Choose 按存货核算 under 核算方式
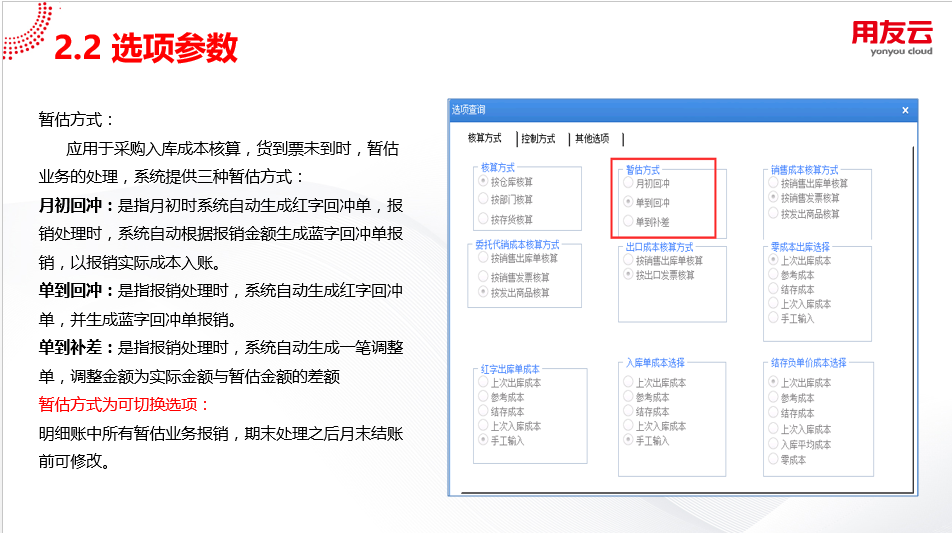This screenshot has height=533, width=952. tap(484, 219)
